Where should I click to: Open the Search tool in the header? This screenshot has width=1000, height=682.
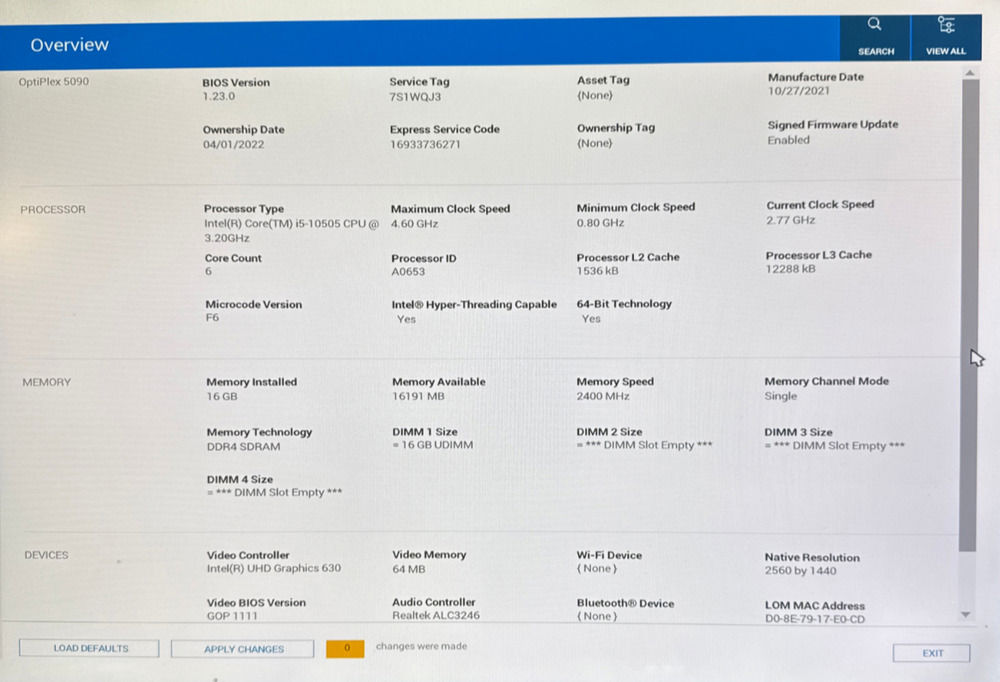[875, 37]
